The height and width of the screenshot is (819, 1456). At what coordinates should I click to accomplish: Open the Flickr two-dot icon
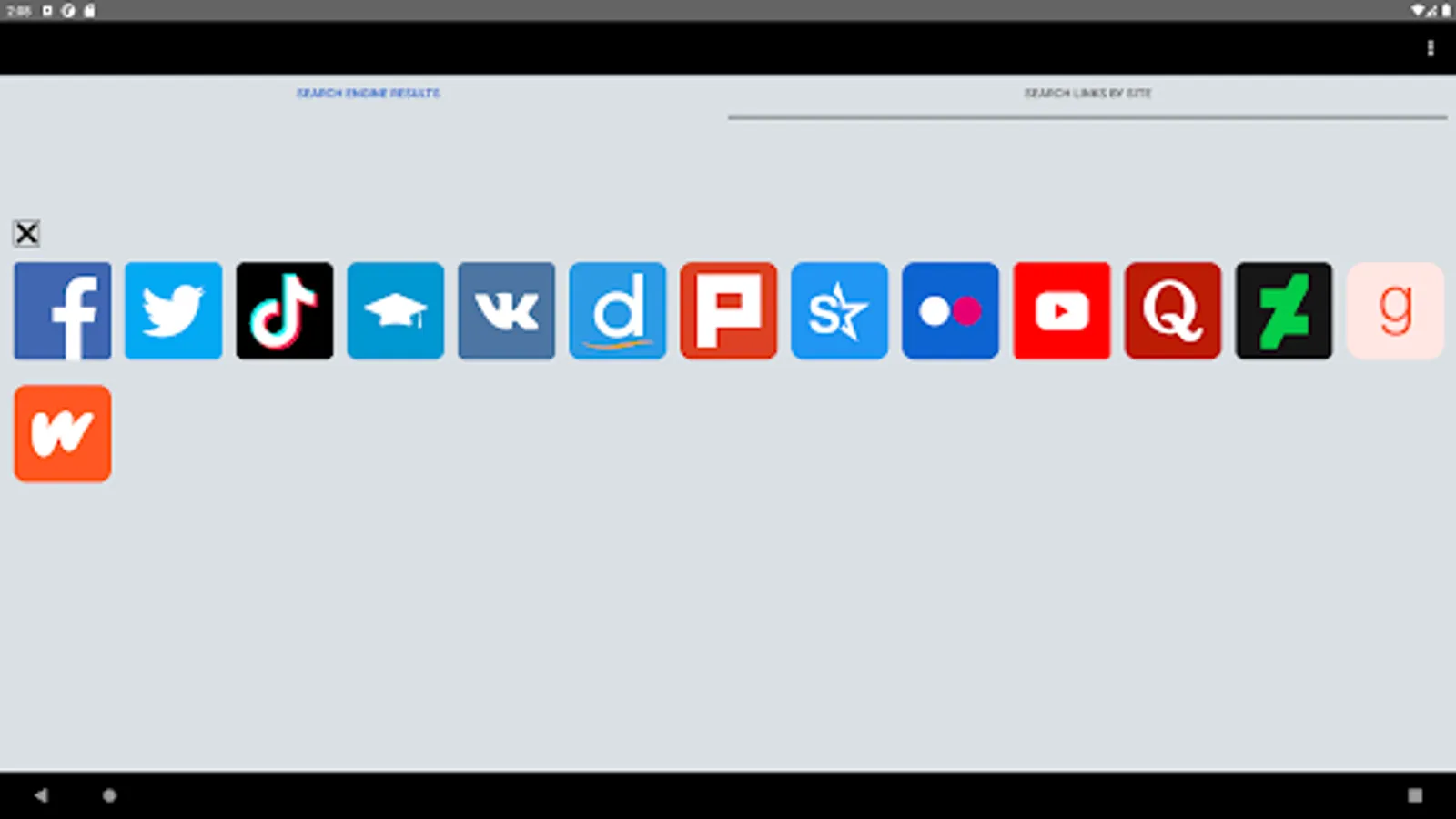point(951,311)
